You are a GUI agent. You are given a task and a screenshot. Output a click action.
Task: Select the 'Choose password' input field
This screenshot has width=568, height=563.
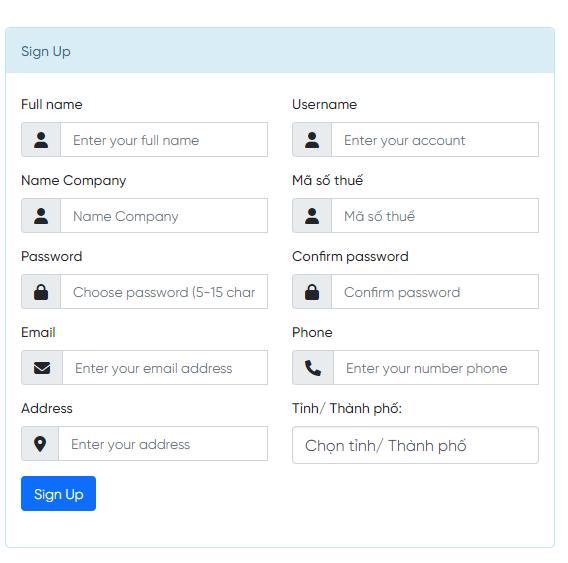click(x=164, y=292)
